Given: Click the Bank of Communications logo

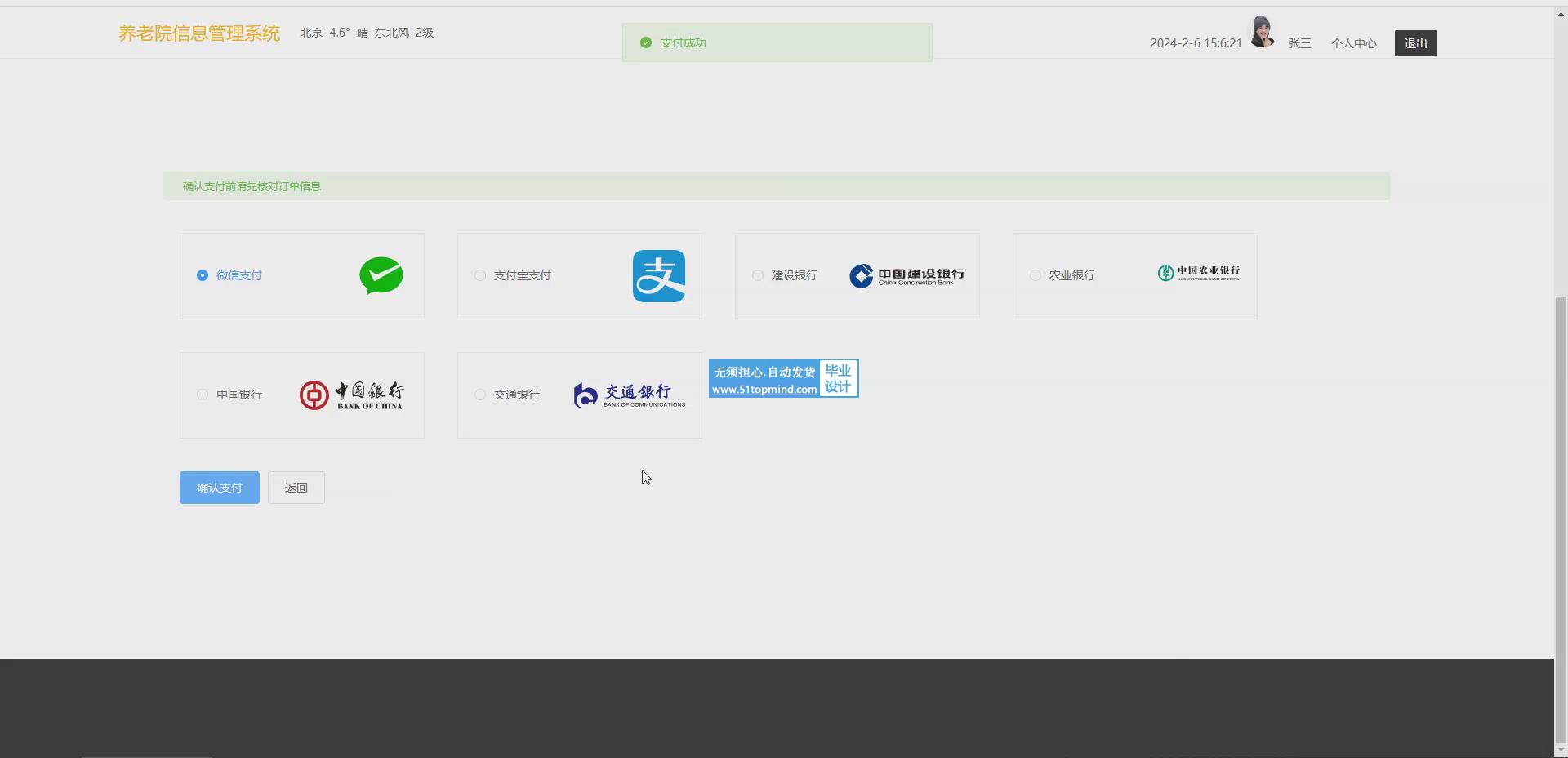Looking at the screenshot, I should (x=629, y=395).
